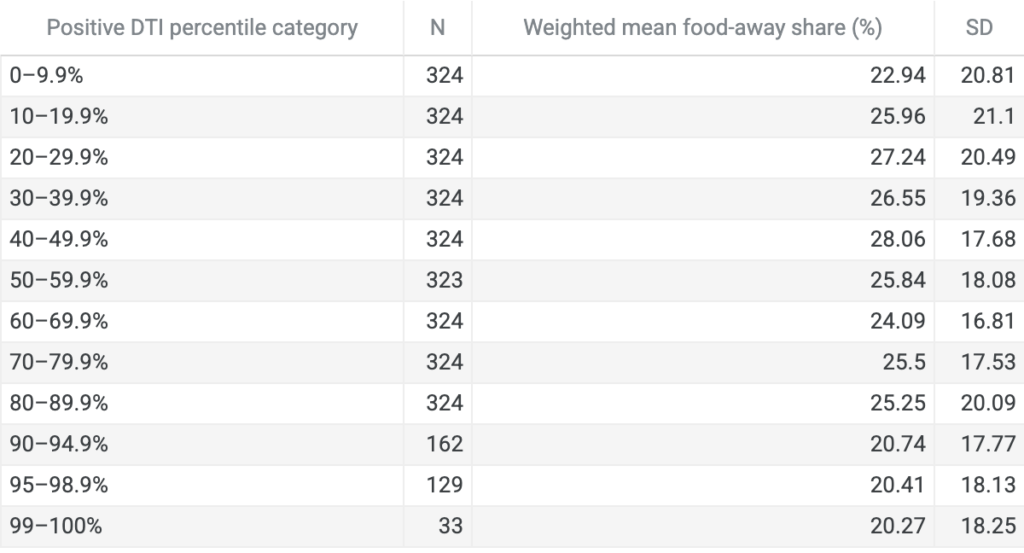Viewport: 1024px width, 553px height.
Task: Select the 21.1 SD value
Action: [x=994, y=116]
